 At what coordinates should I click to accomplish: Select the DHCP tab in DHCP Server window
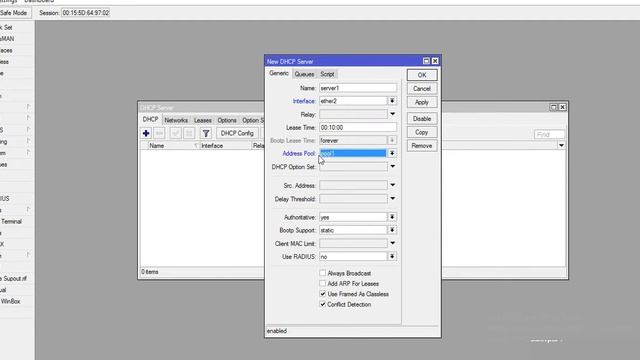point(150,120)
